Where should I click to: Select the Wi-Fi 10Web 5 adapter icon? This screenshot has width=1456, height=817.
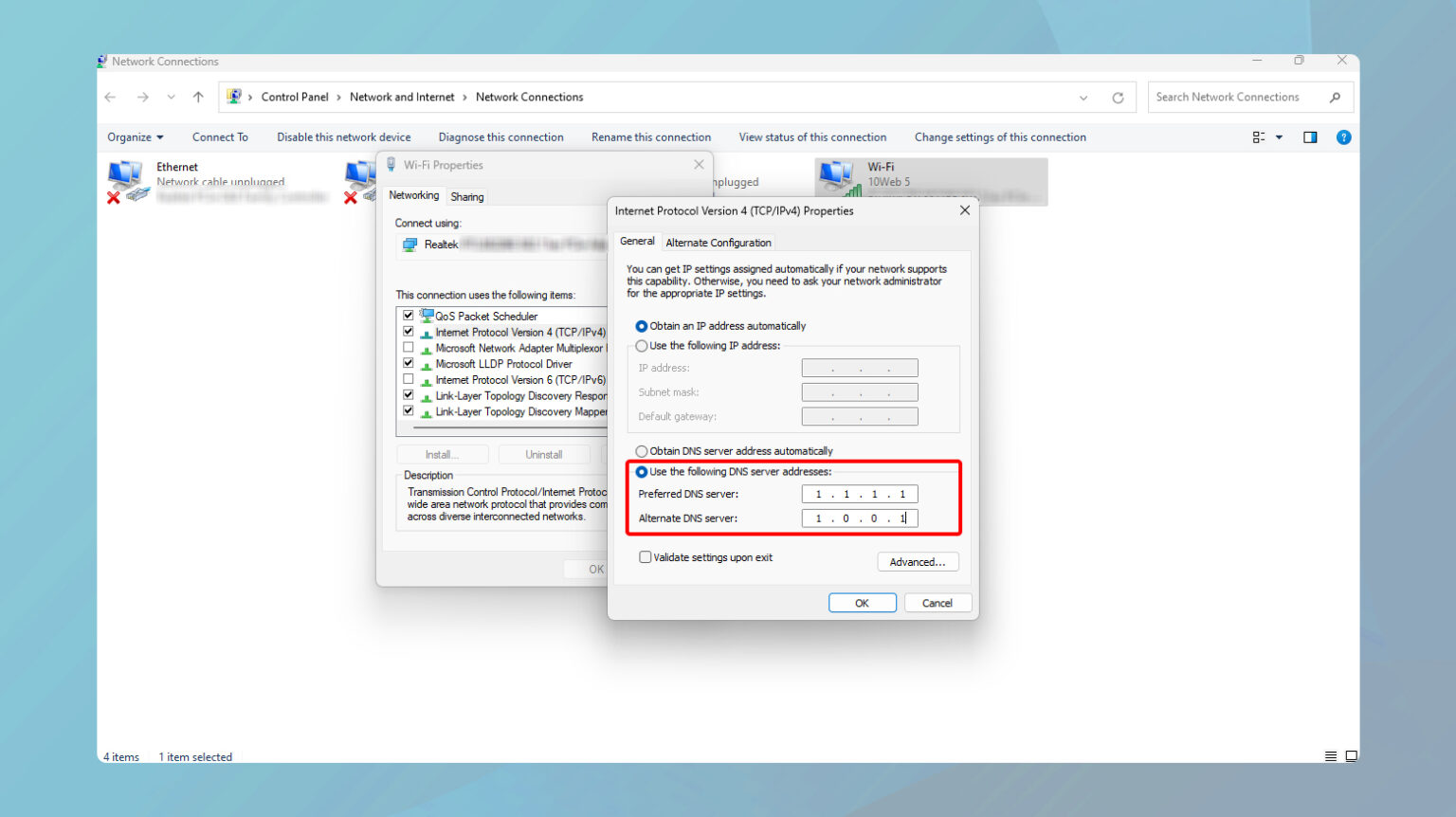pos(838,178)
